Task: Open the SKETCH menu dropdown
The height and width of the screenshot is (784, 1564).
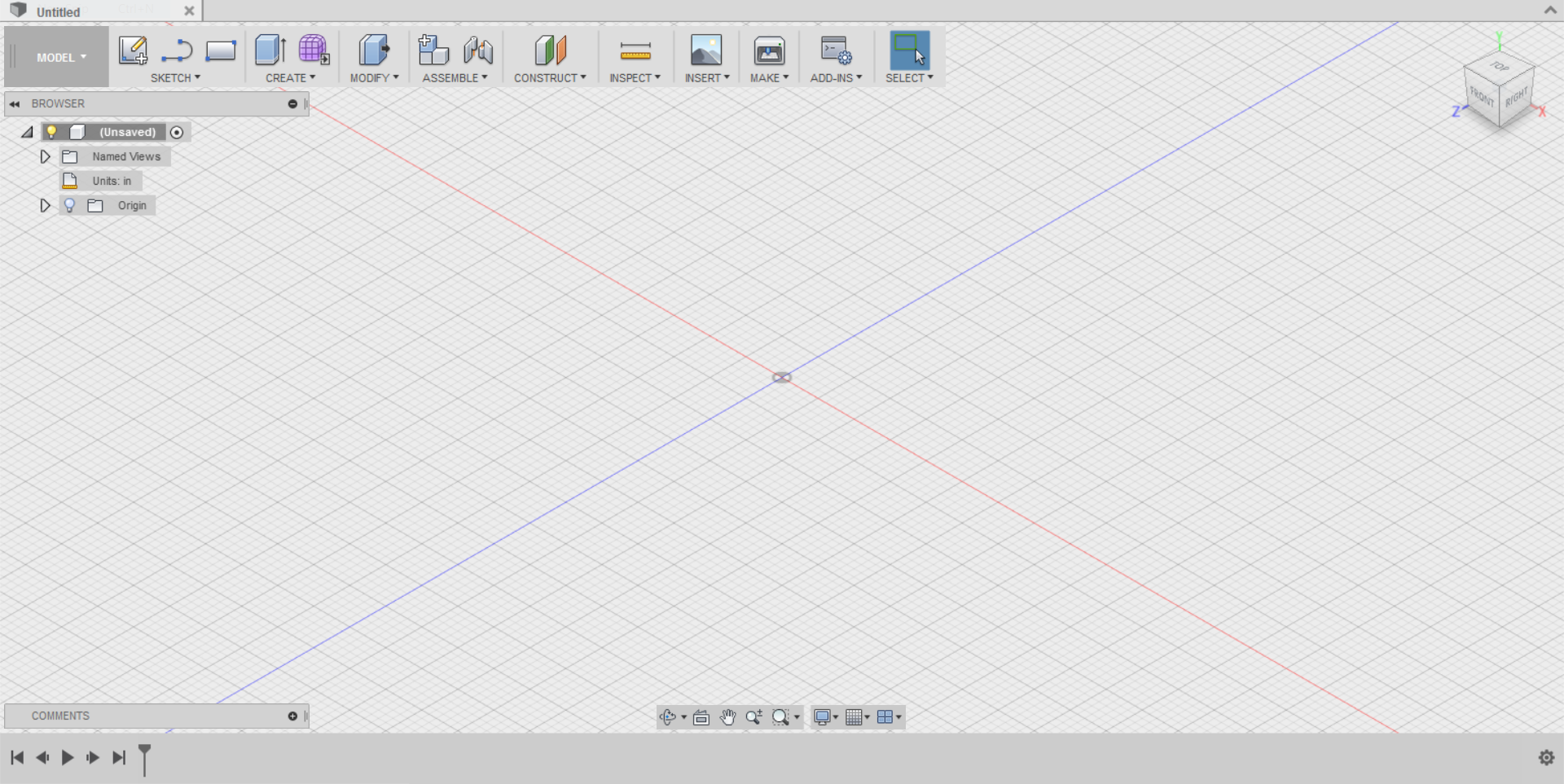Action: pyautogui.click(x=175, y=78)
